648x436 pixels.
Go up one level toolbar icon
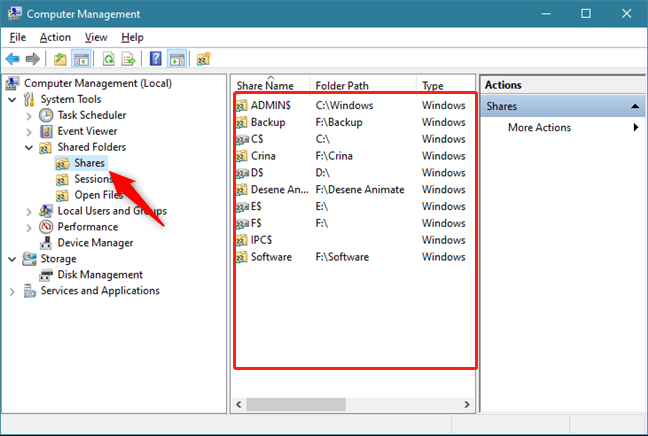(60, 59)
